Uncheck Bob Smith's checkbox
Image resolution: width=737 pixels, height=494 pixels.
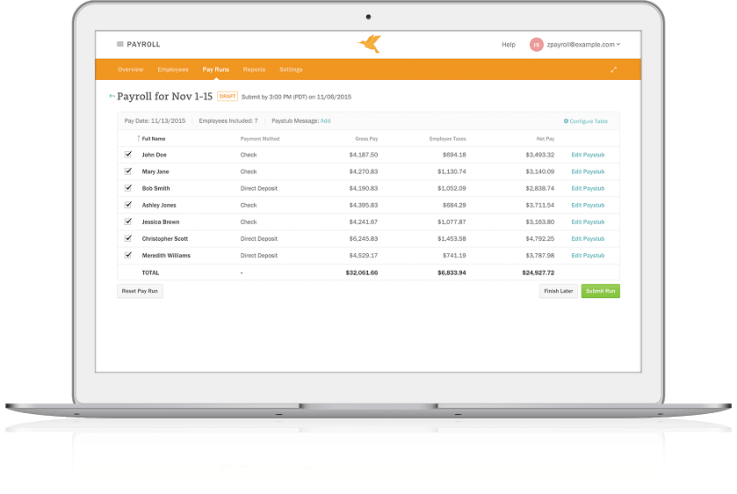pos(128,188)
